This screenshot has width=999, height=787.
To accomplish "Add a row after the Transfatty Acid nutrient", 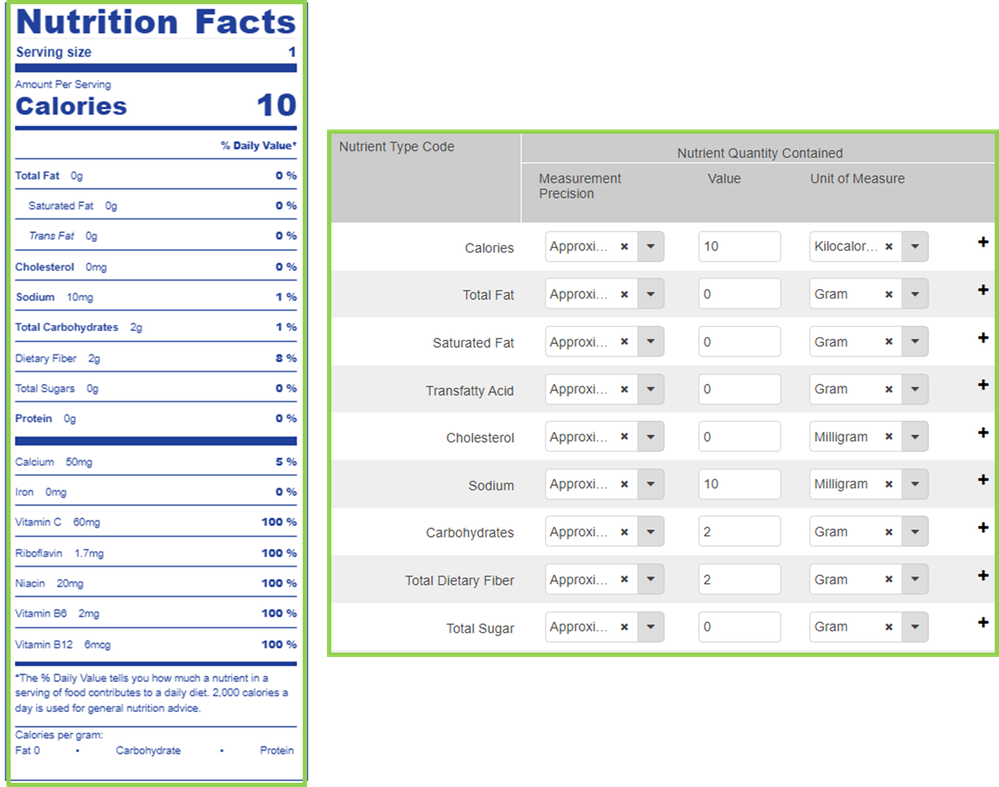I will (983, 385).
